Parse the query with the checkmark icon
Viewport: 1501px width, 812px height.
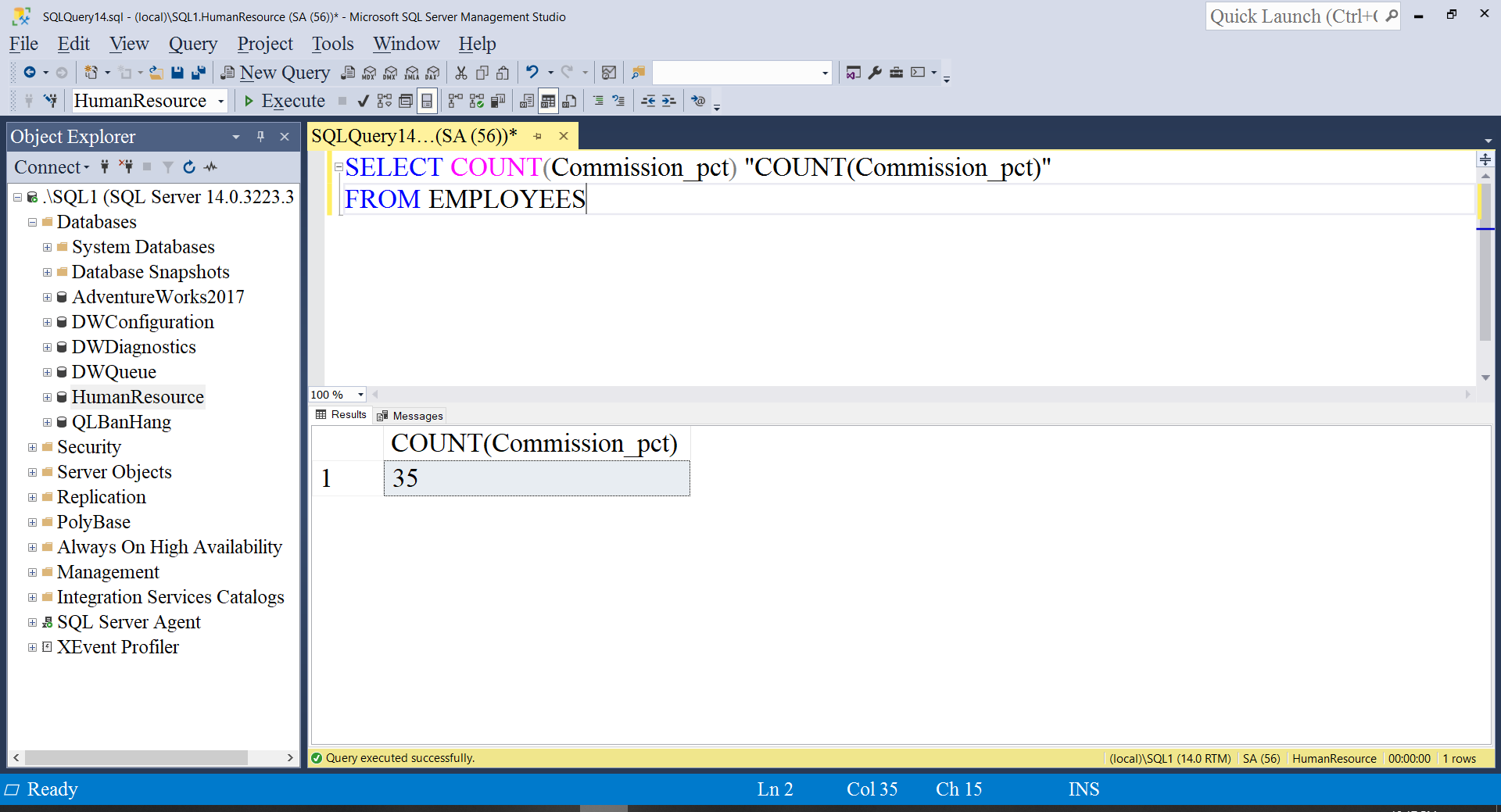363,101
